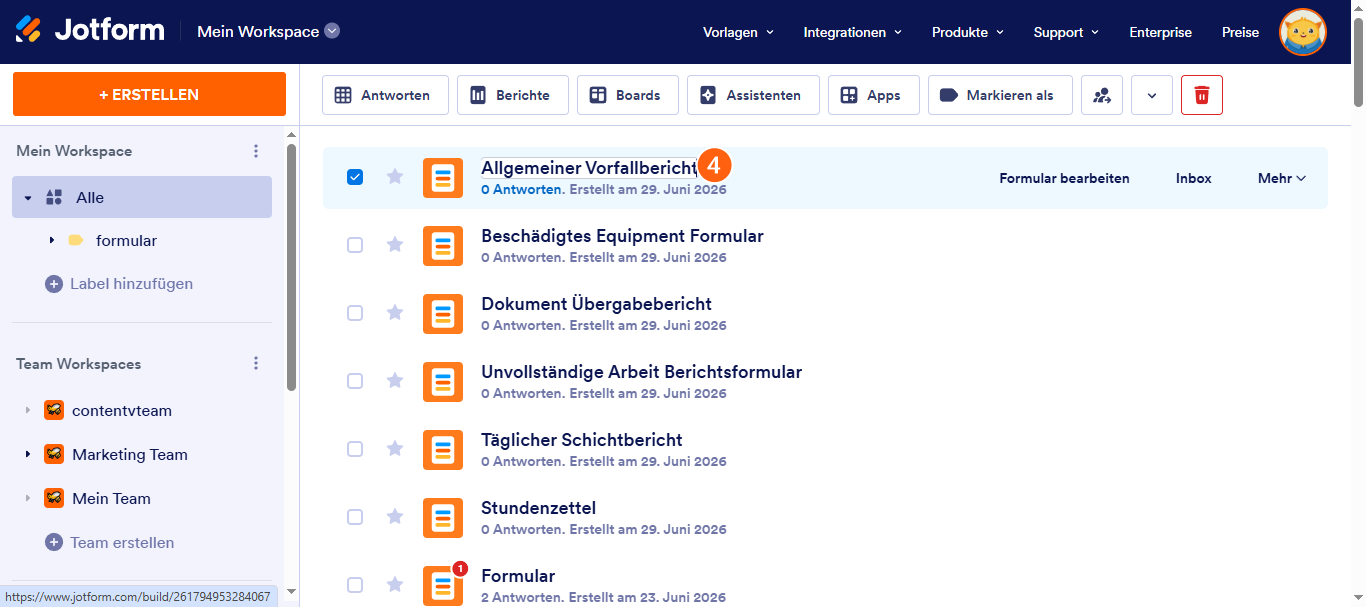Click the Beschädigtes Equipment Formular form icon
Image resolution: width=1366 pixels, height=607 pixels.
click(443, 246)
